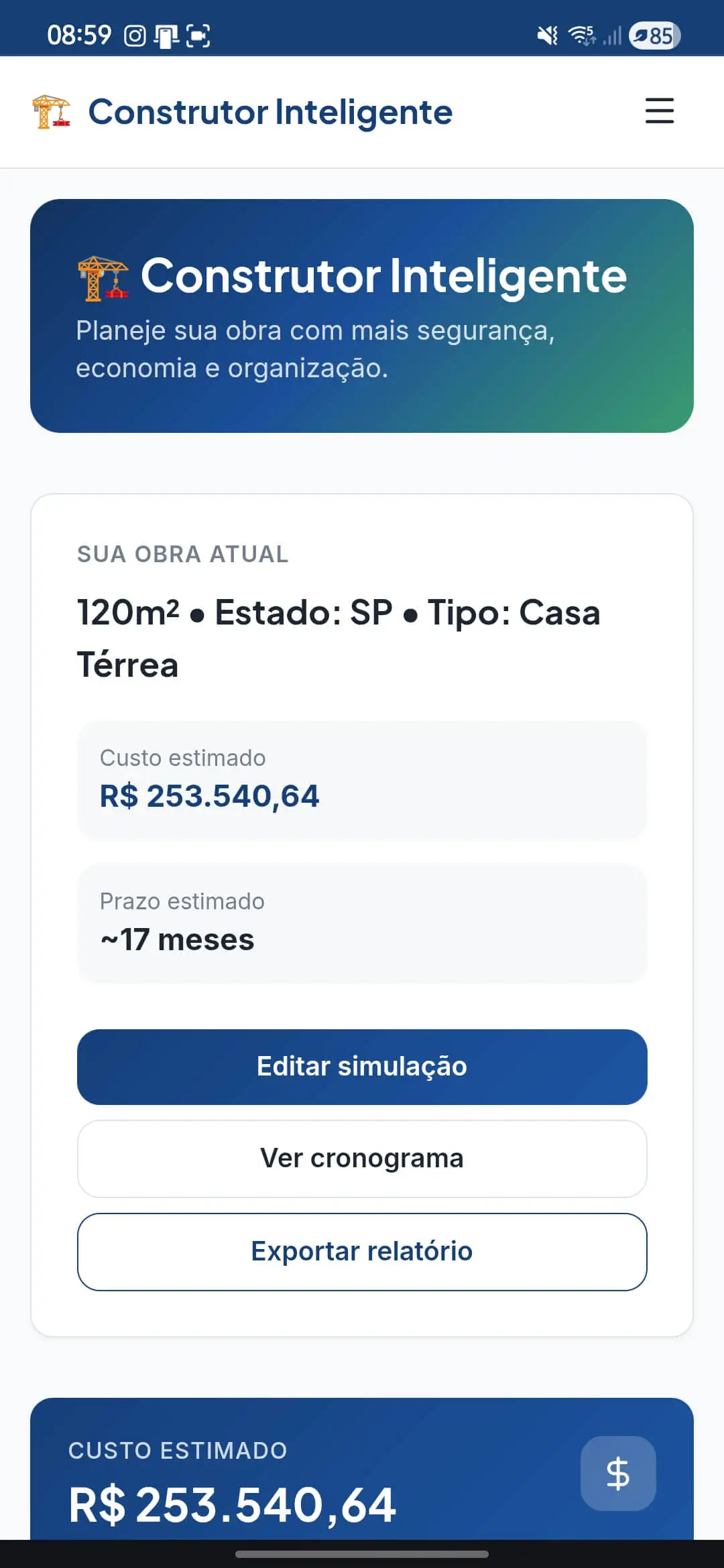724x1568 pixels.
Task: Tap the Custo estimado R$ 253.540,64 box
Action: tap(362, 780)
